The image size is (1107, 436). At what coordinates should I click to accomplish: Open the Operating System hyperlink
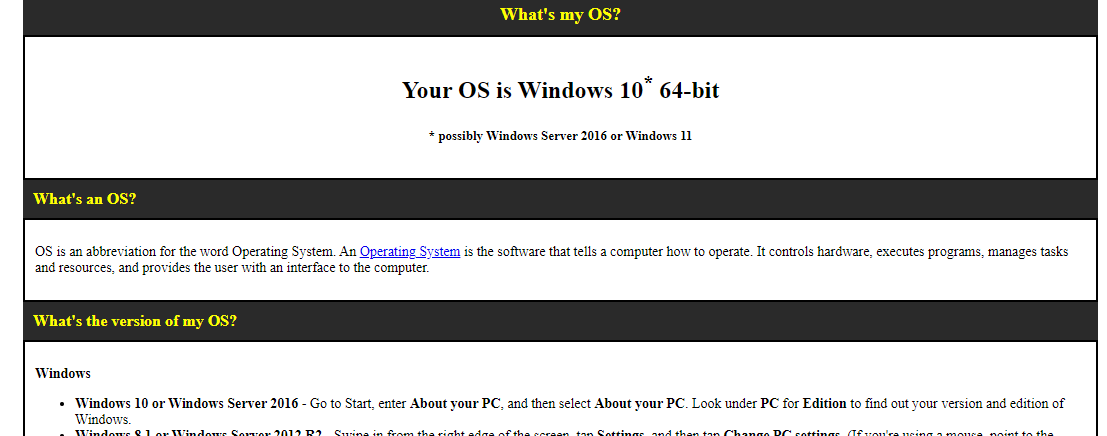(410, 252)
